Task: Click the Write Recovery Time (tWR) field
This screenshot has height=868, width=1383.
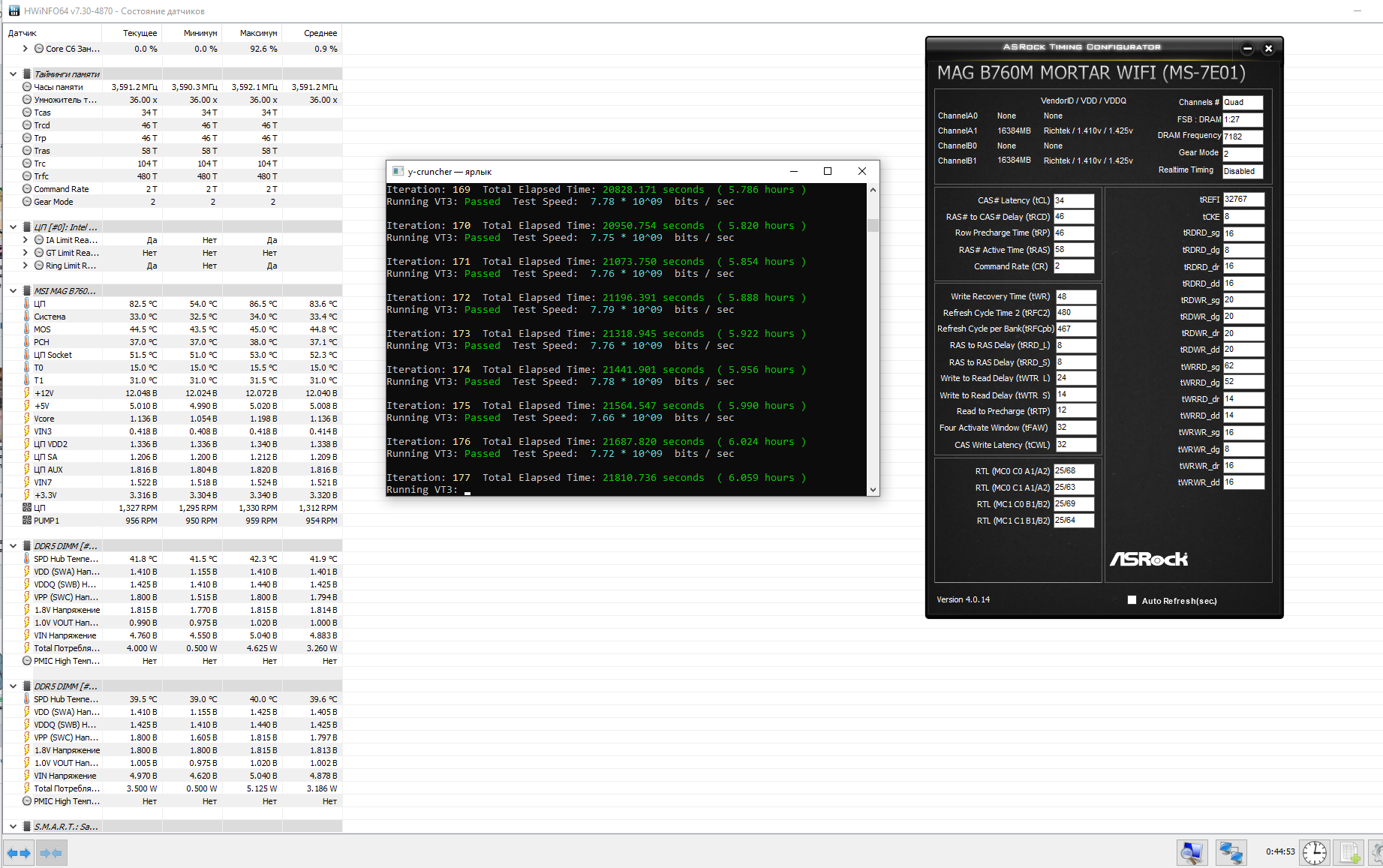Action: coord(1076,296)
